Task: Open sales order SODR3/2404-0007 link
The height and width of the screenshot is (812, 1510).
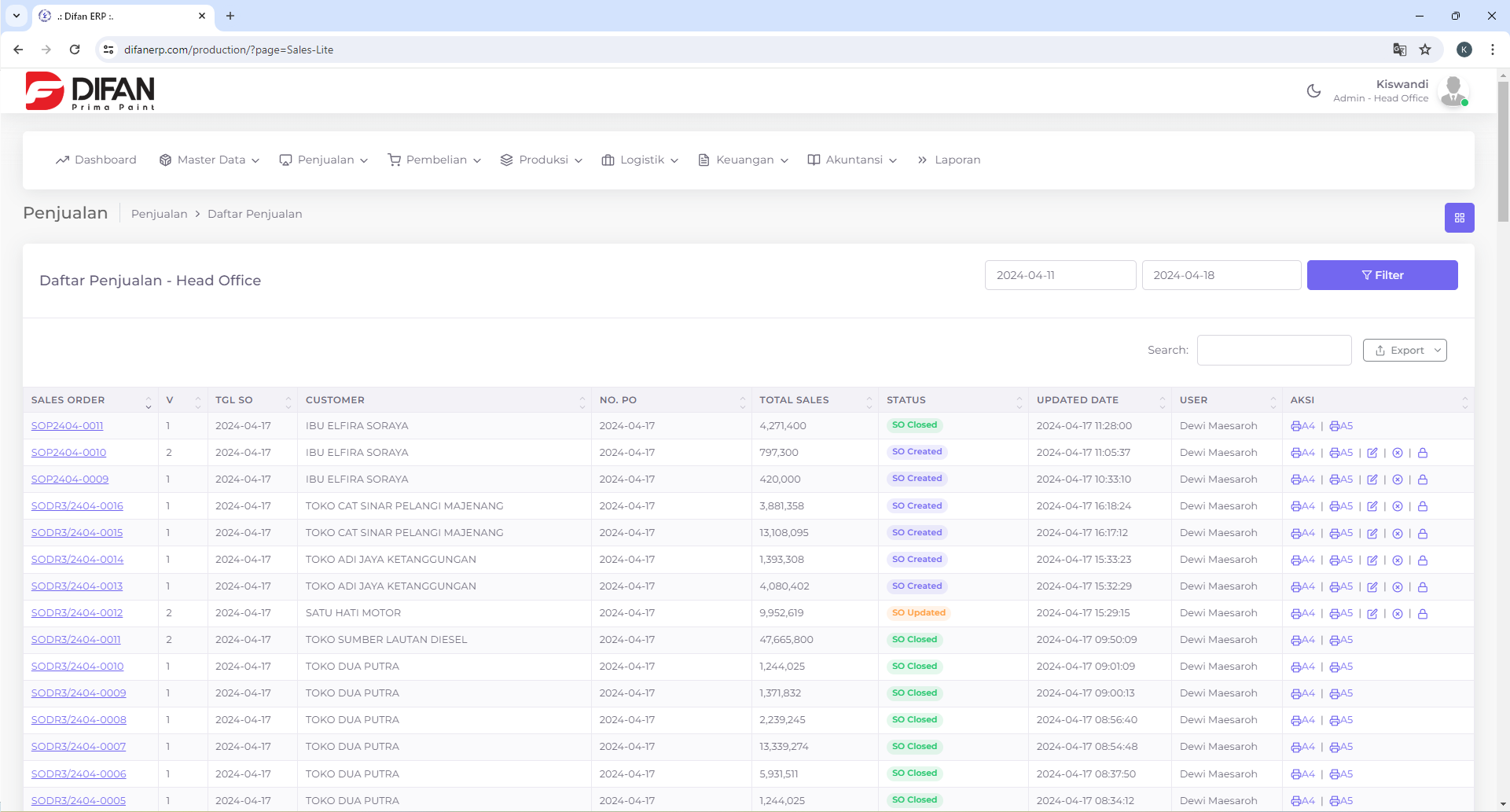Action: 79,747
